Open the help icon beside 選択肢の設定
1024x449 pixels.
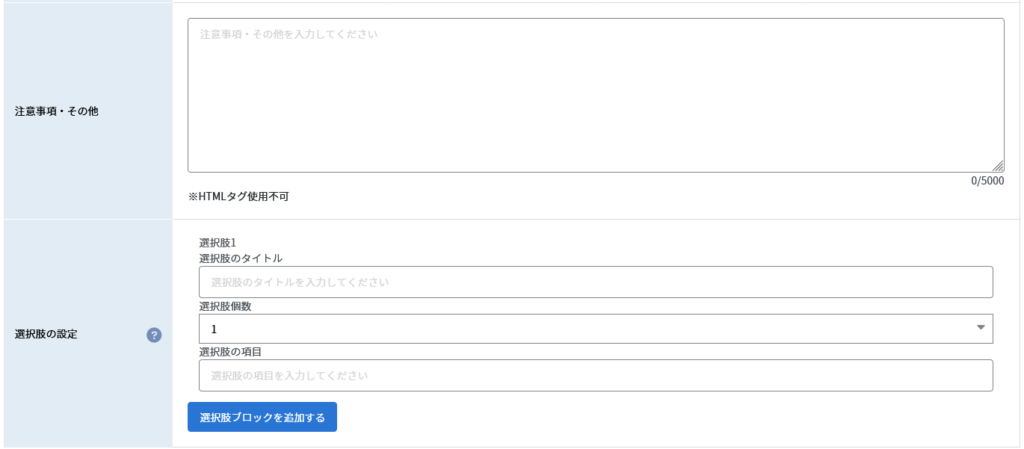[154, 335]
